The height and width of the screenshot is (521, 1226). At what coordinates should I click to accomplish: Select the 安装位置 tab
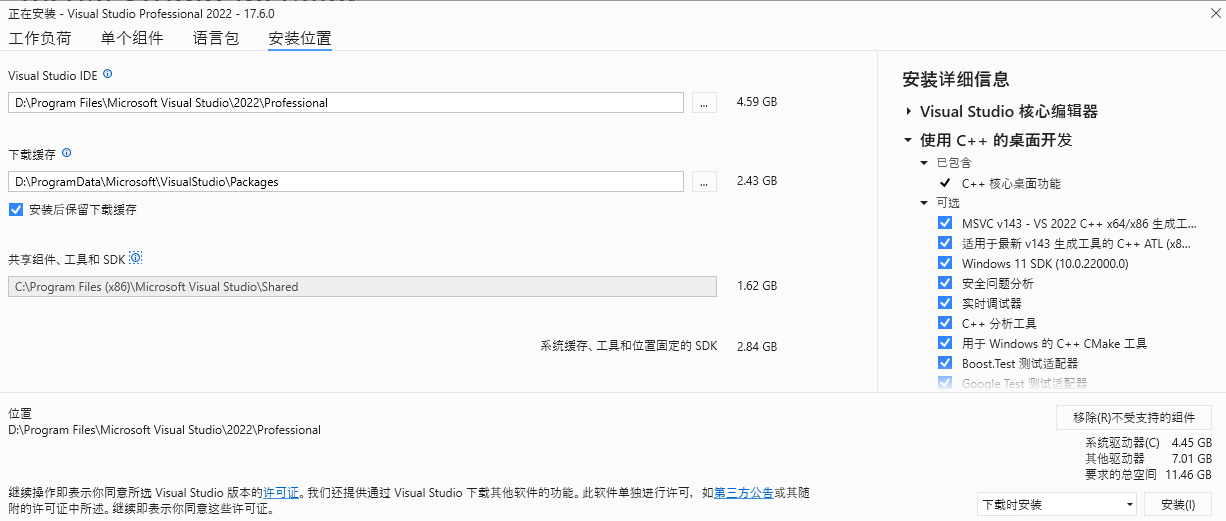[x=300, y=38]
